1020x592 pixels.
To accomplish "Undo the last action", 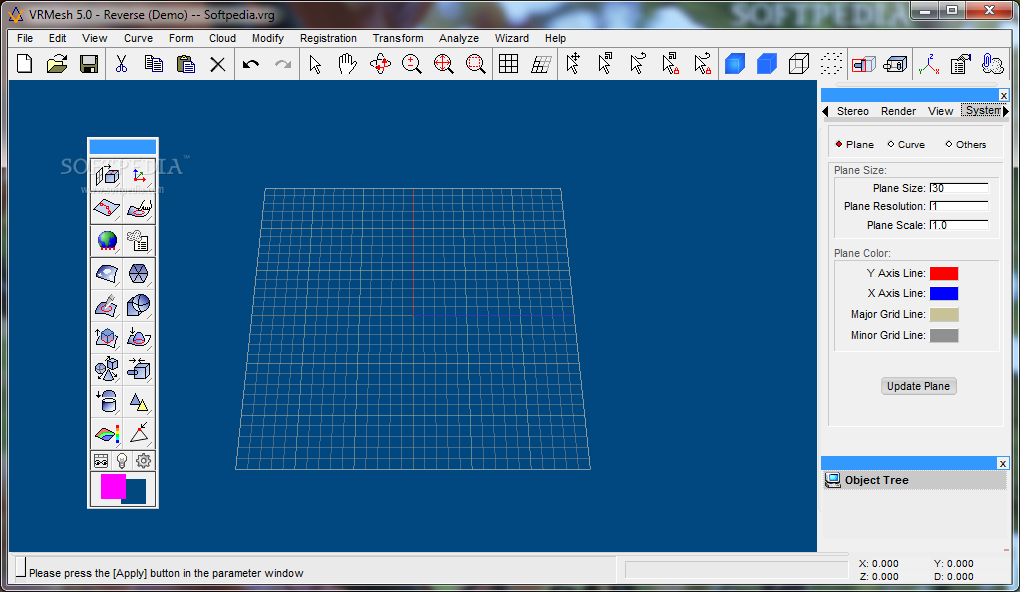I will tap(250, 64).
